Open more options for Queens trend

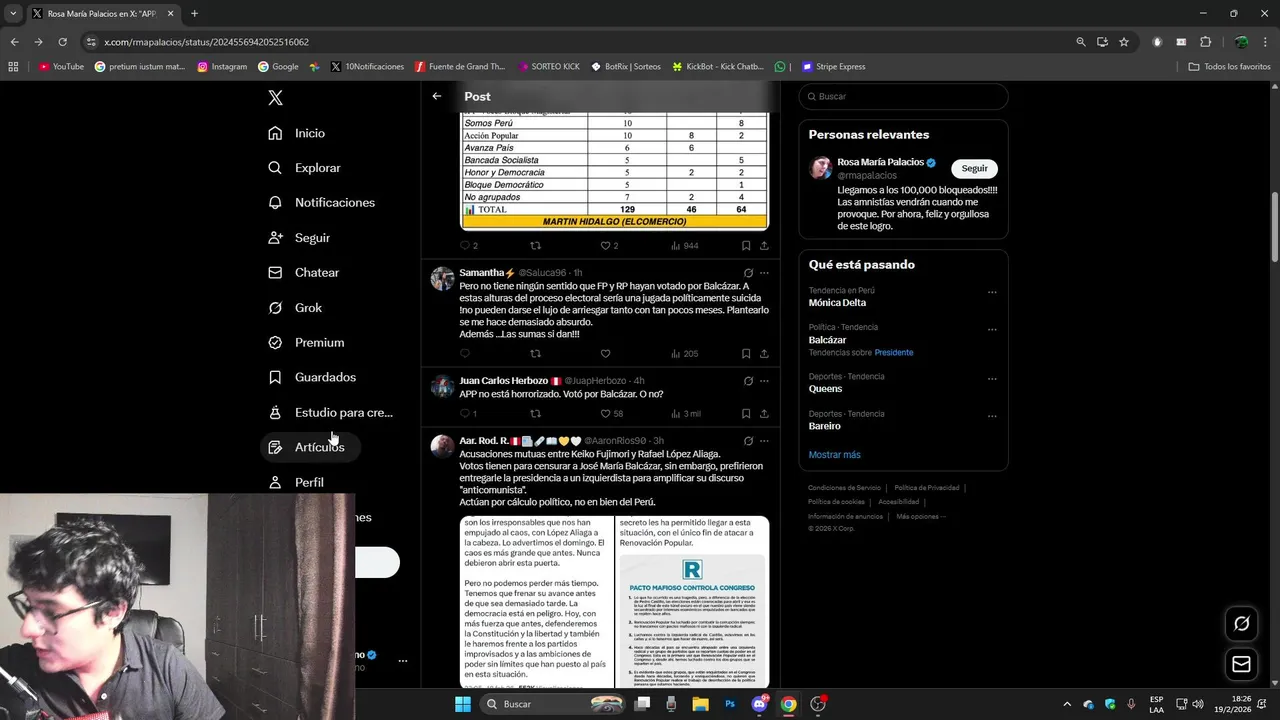click(992, 379)
